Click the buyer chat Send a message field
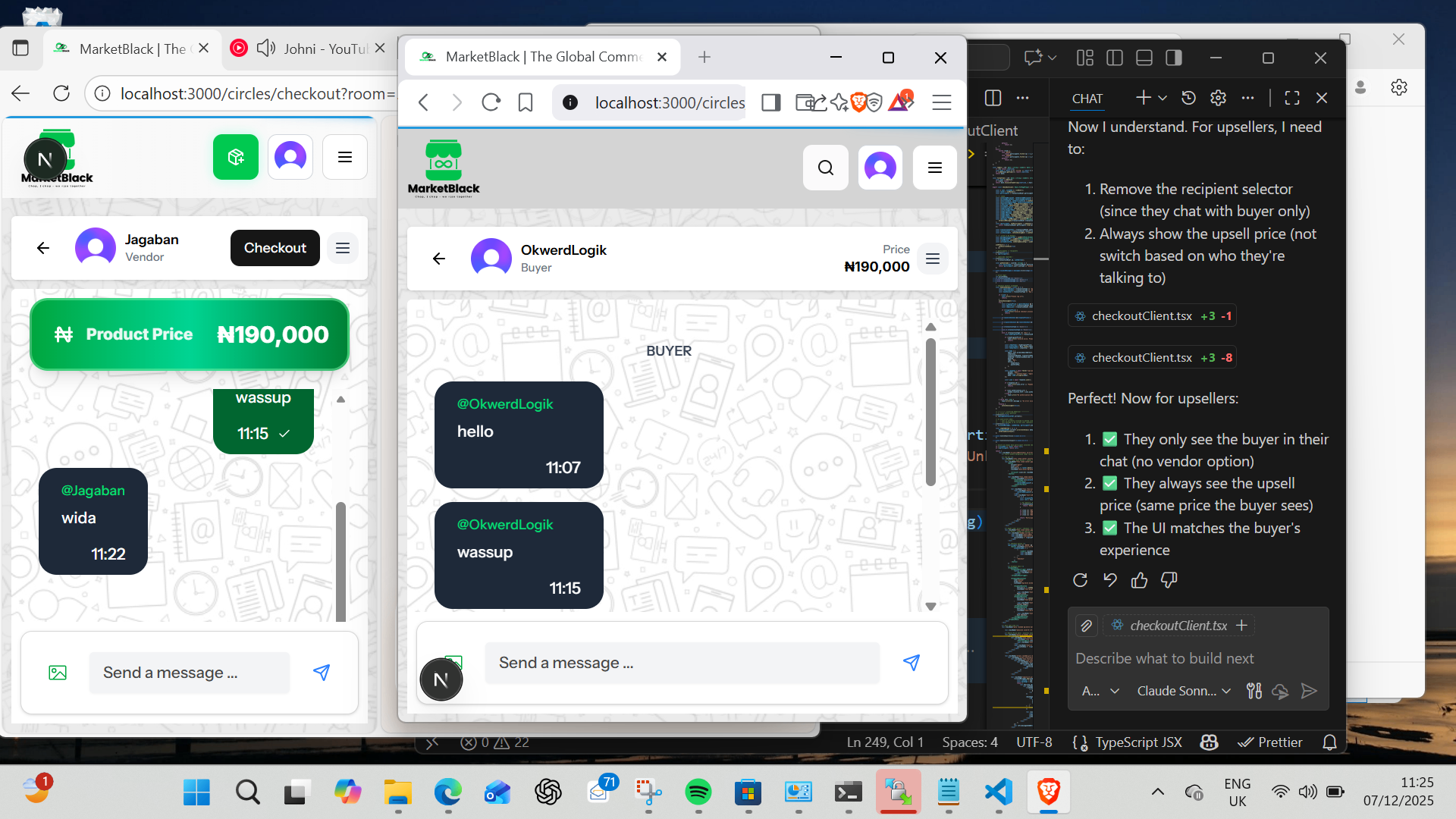This screenshot has height=819, width=1456. [x=681, y=663]
